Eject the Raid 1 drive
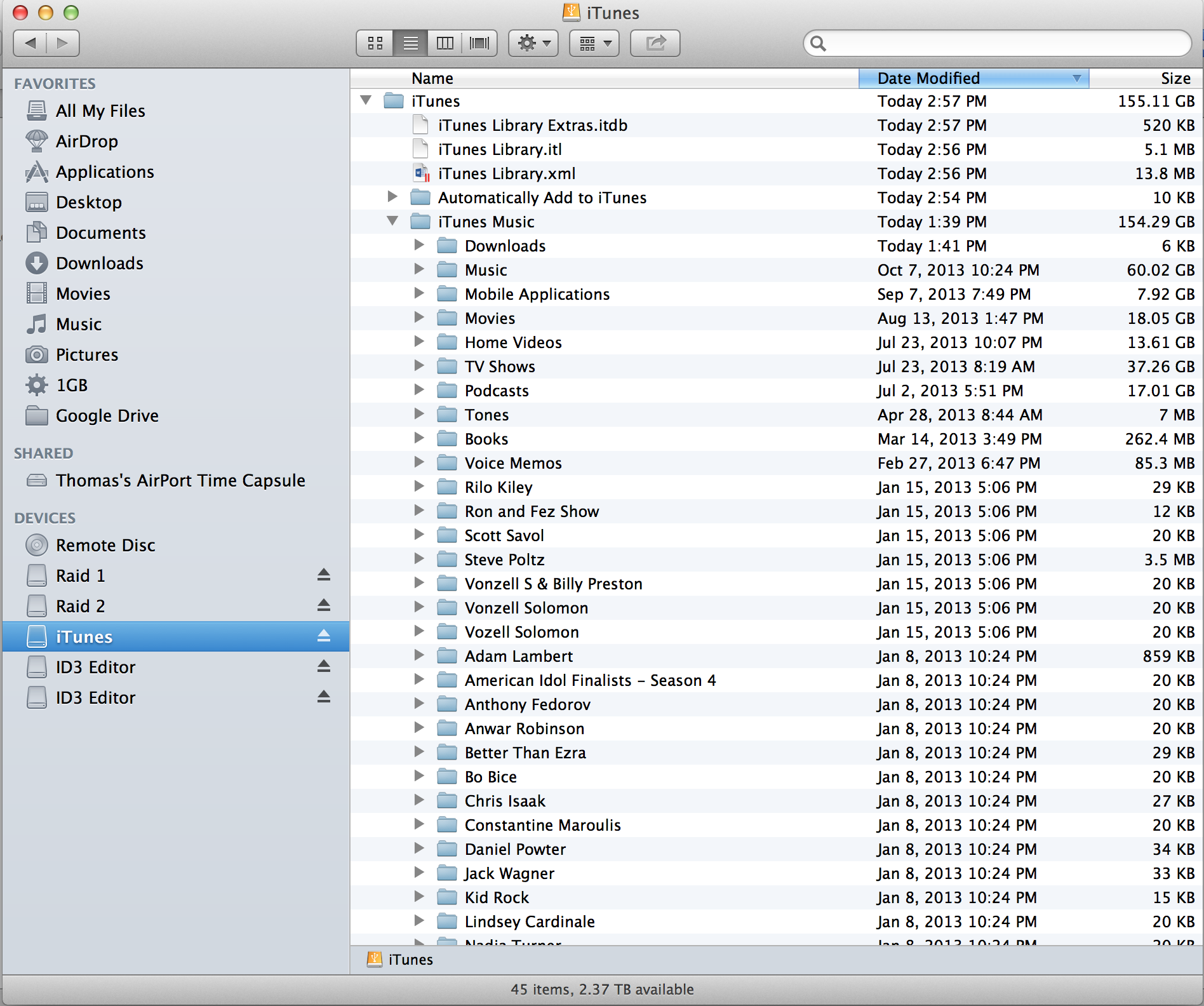1204x1006 pixels. pos(324,575)
